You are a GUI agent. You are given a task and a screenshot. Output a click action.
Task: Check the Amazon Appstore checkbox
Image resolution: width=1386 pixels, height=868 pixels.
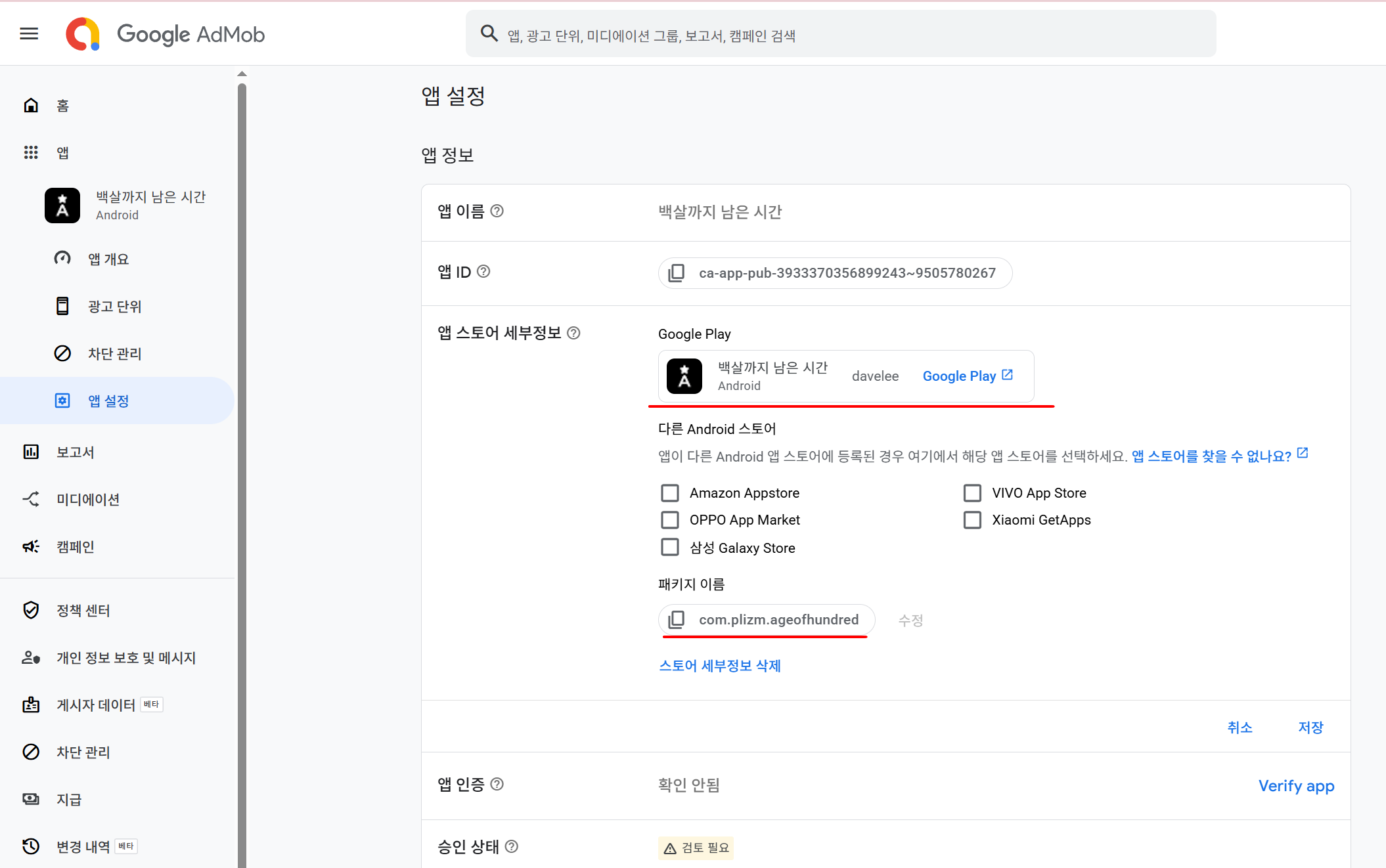[x=669, y=493]
